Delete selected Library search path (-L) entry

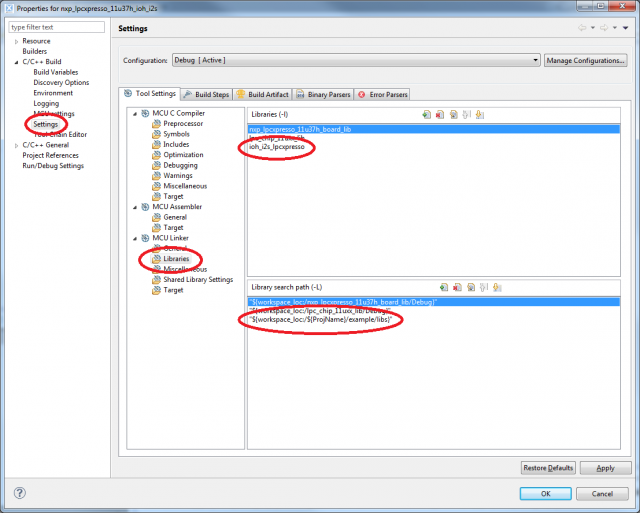[457, 287]
